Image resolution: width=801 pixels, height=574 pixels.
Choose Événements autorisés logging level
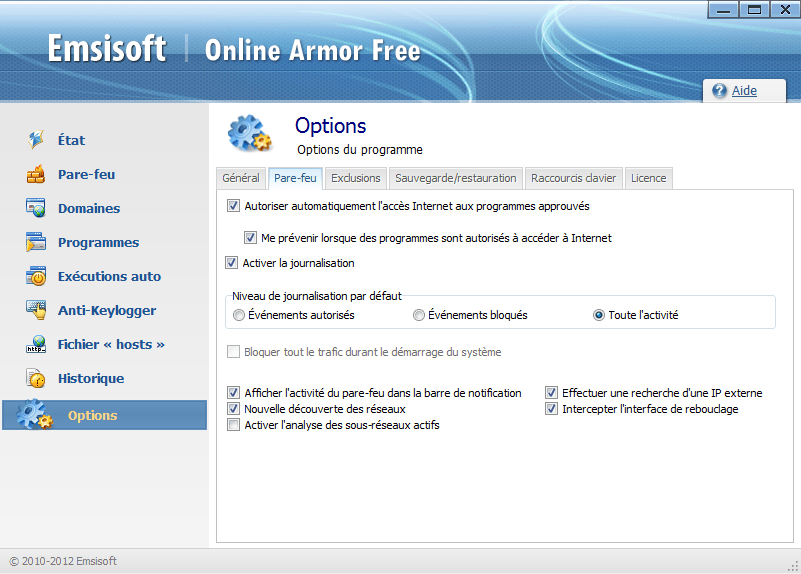239,315
